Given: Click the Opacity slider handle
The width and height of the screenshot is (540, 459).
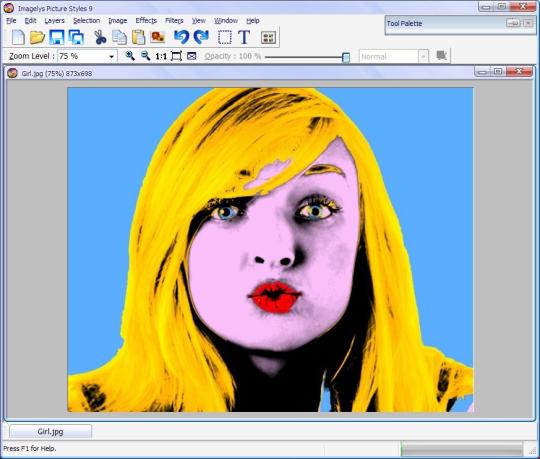Looking at the screenshot, I should [346, 57].
